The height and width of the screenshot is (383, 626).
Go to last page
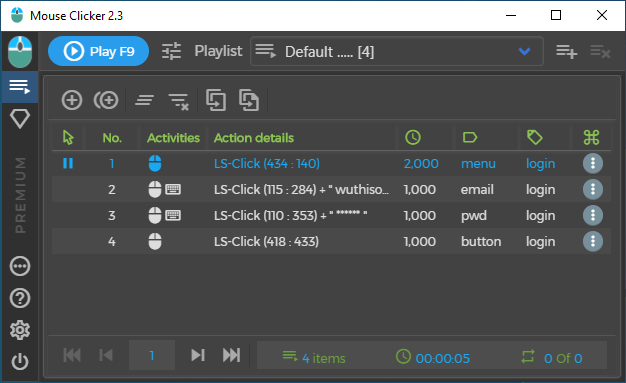[x=232, y=355]
